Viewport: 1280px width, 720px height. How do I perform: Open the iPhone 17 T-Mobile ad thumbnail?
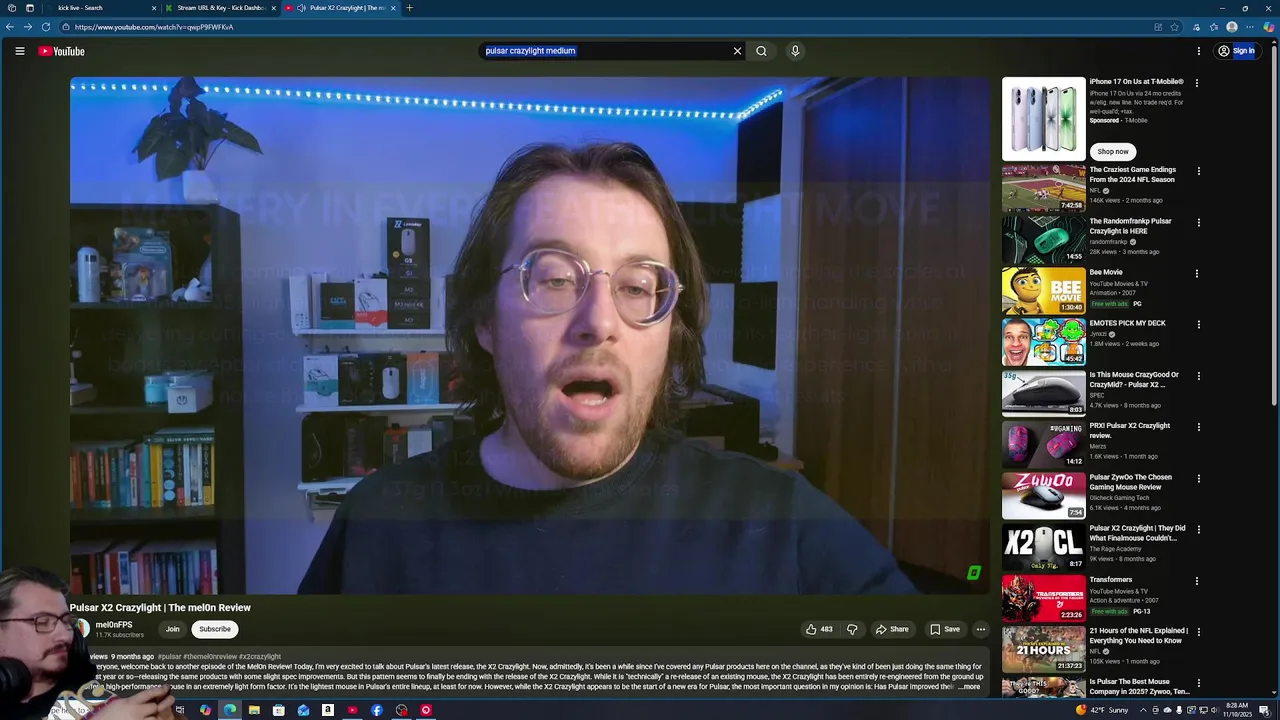[1043, 119]
